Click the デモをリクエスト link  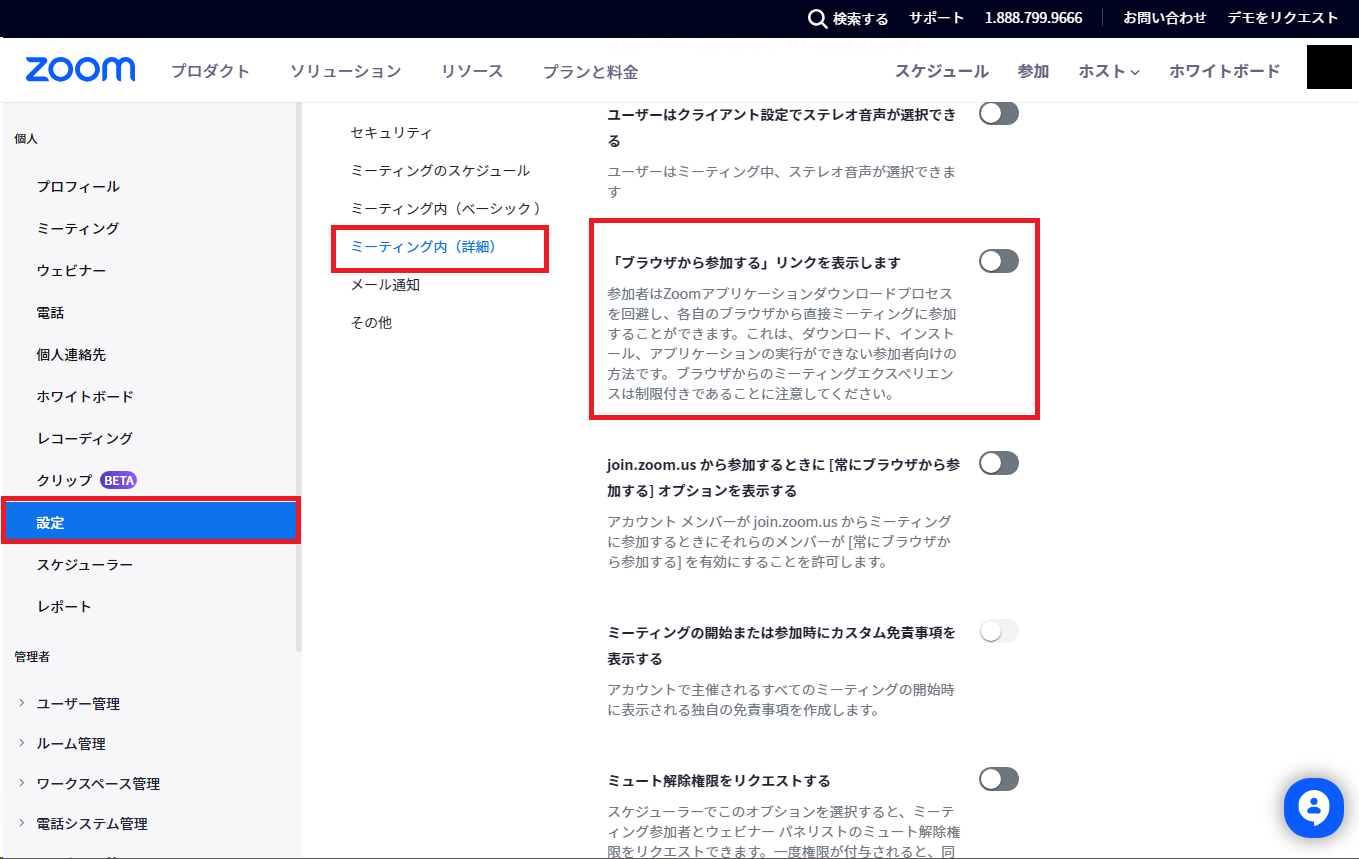(1282, 18)
